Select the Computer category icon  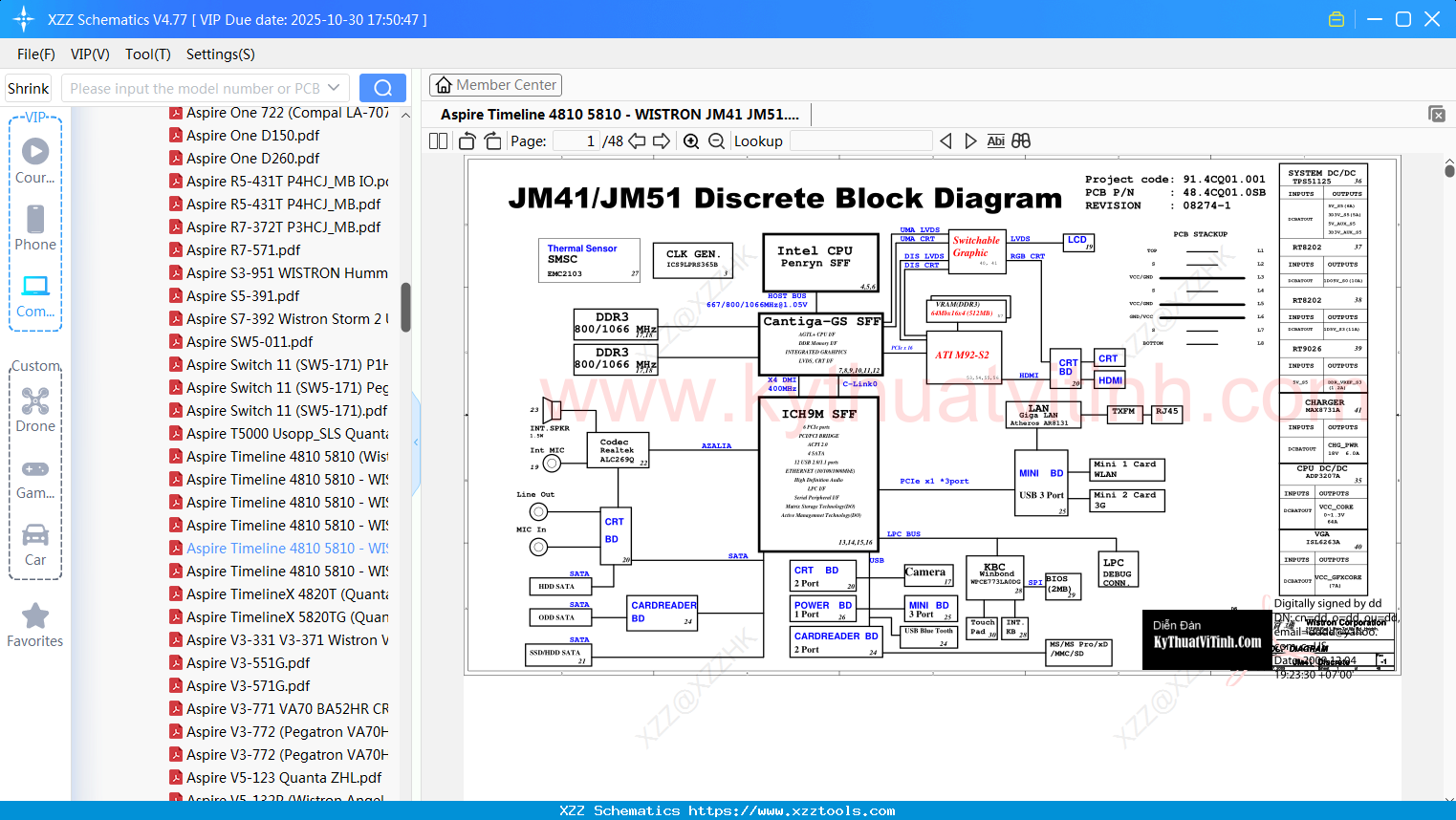point(35,295)
